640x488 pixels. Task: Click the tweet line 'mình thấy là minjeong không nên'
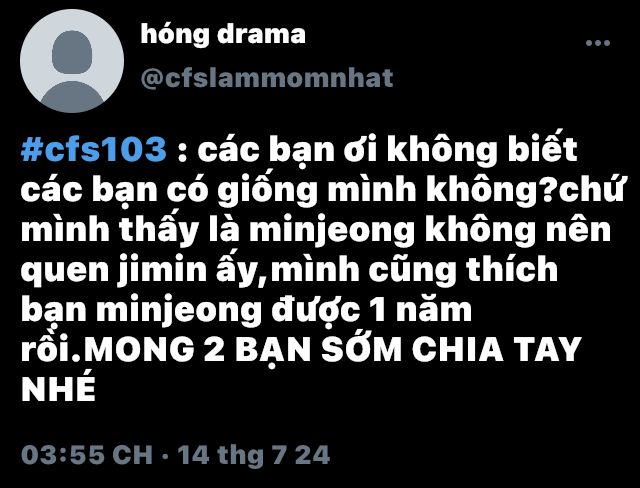316,230
